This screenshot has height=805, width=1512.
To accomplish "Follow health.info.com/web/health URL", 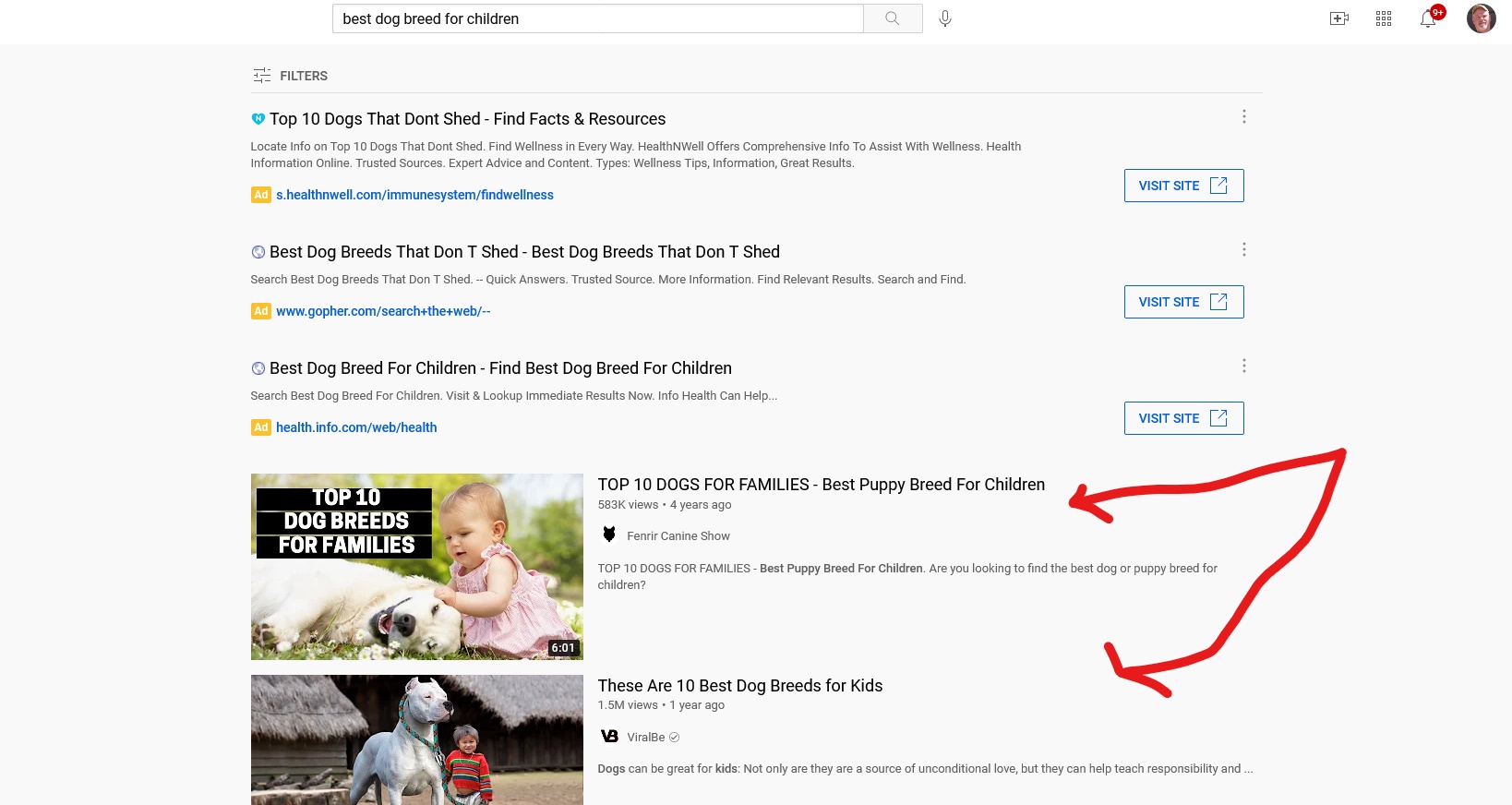I will [x=356, y=427].
